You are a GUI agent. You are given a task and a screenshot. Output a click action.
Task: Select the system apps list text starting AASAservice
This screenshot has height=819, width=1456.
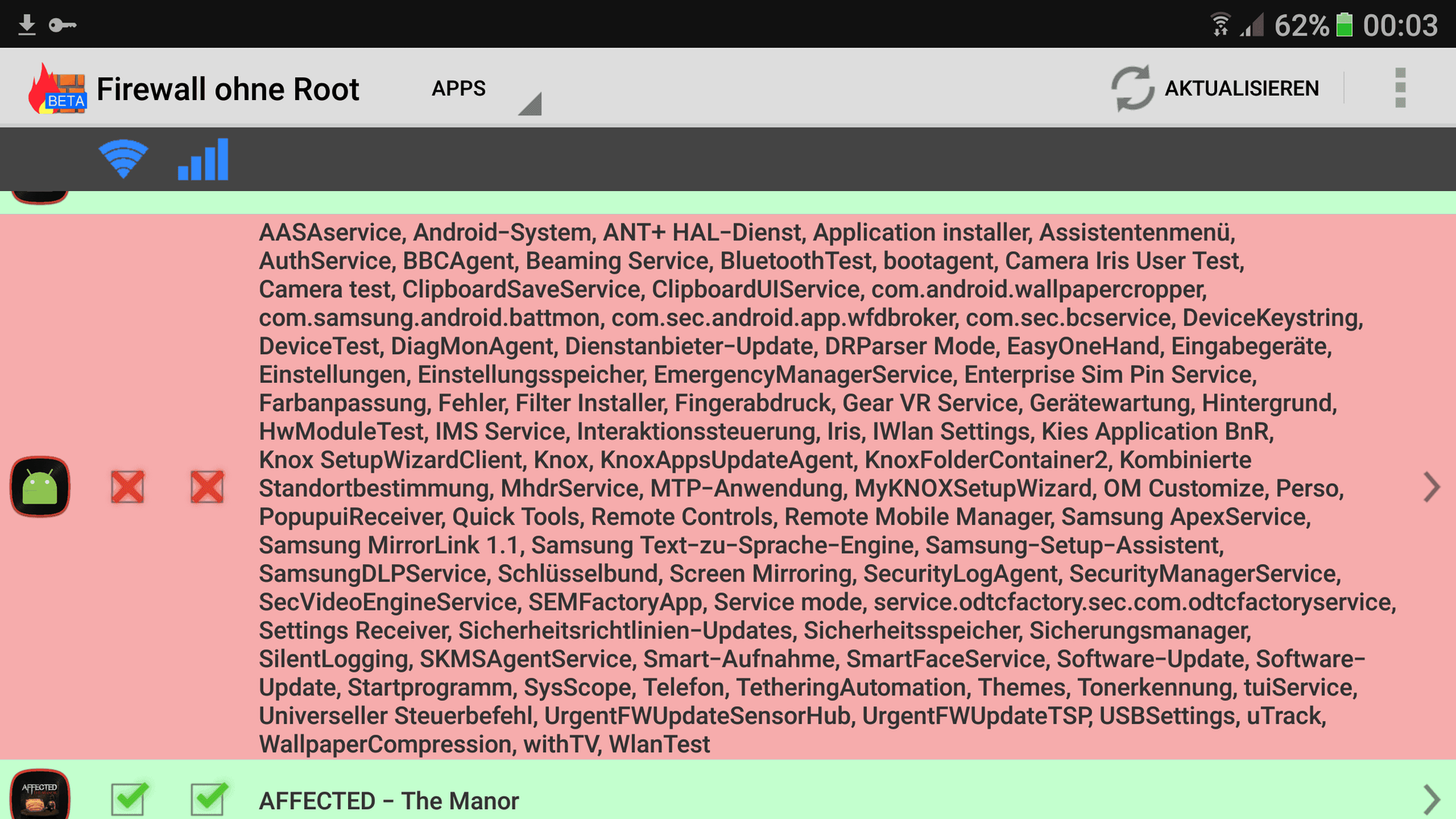[x=827, y=488]
